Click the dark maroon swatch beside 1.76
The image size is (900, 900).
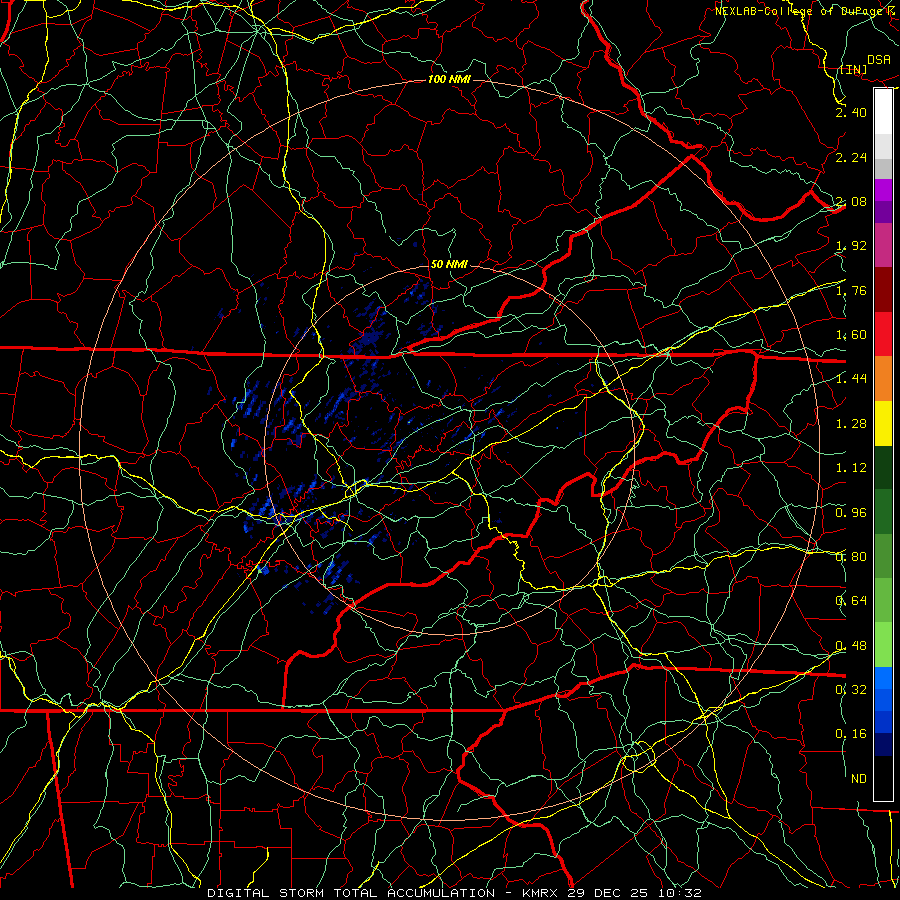pos(883,289)
